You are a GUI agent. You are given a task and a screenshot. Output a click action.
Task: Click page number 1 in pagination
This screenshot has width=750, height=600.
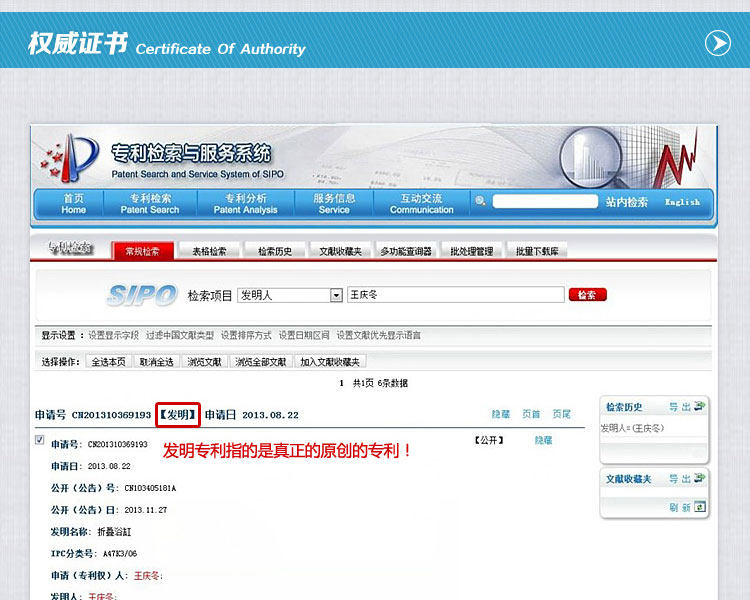[342, 383]
